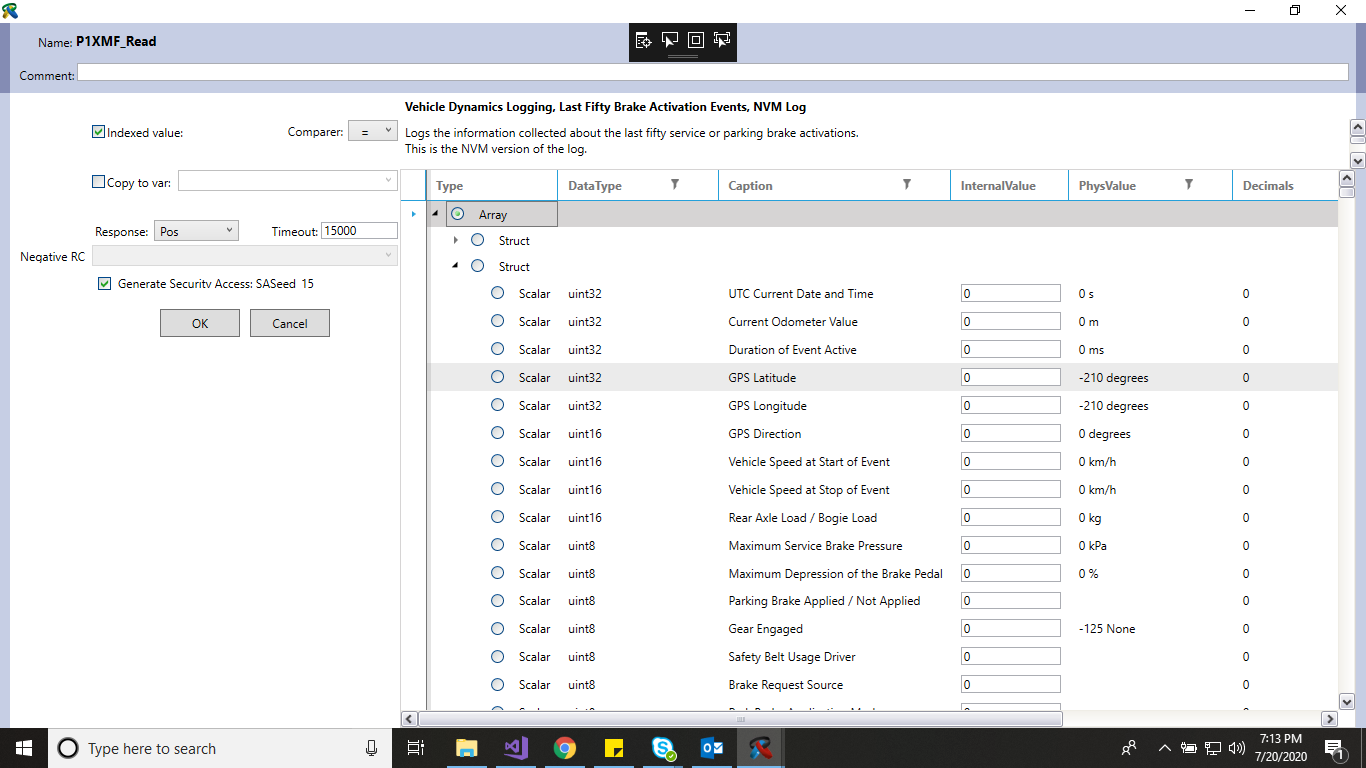Viewport: 1366px width, 768px height.
Task: Select the GPS Latitude scalar radio button
Action: tap(497, 378)
